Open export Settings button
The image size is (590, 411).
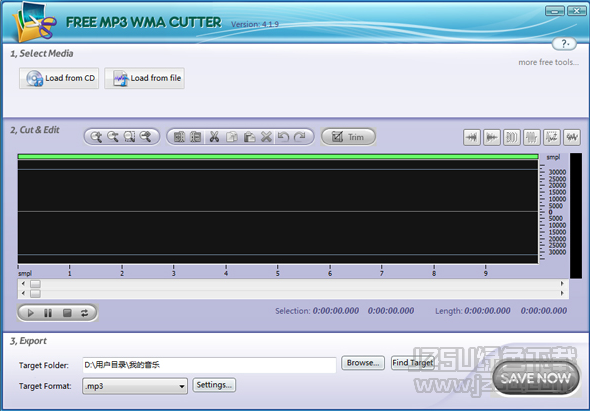pos(214,385)
